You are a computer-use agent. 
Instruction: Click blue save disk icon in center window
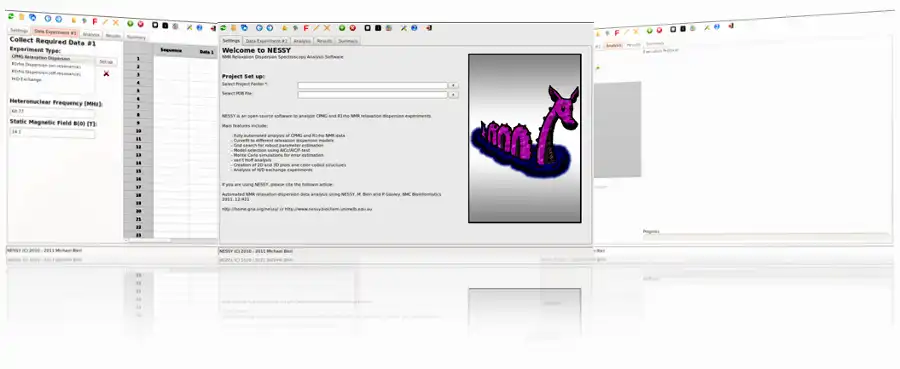(245, 28)
